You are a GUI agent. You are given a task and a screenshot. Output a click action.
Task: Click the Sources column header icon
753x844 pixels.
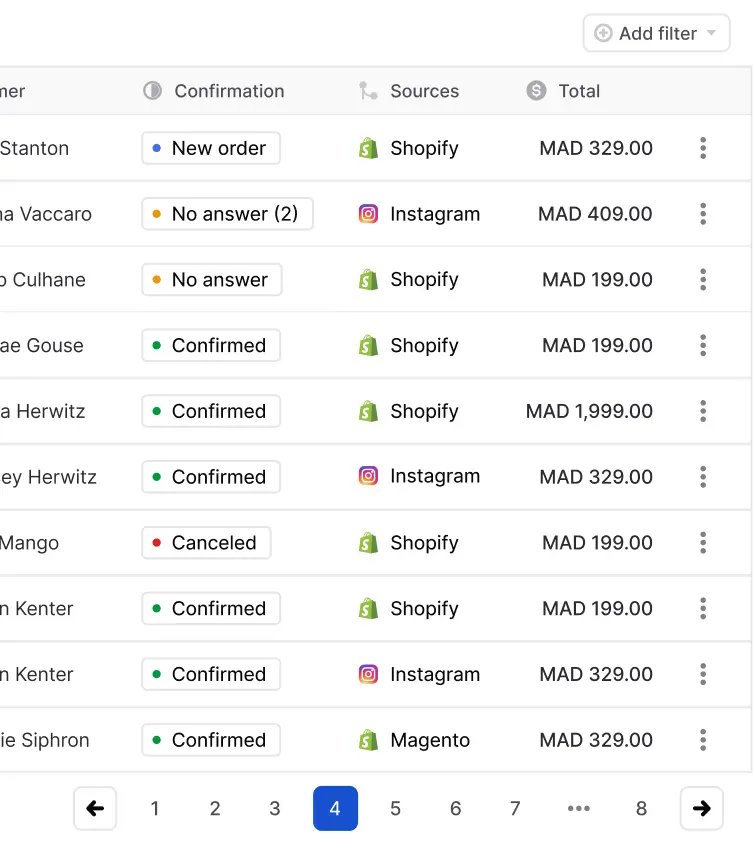[x=368, y=91]
